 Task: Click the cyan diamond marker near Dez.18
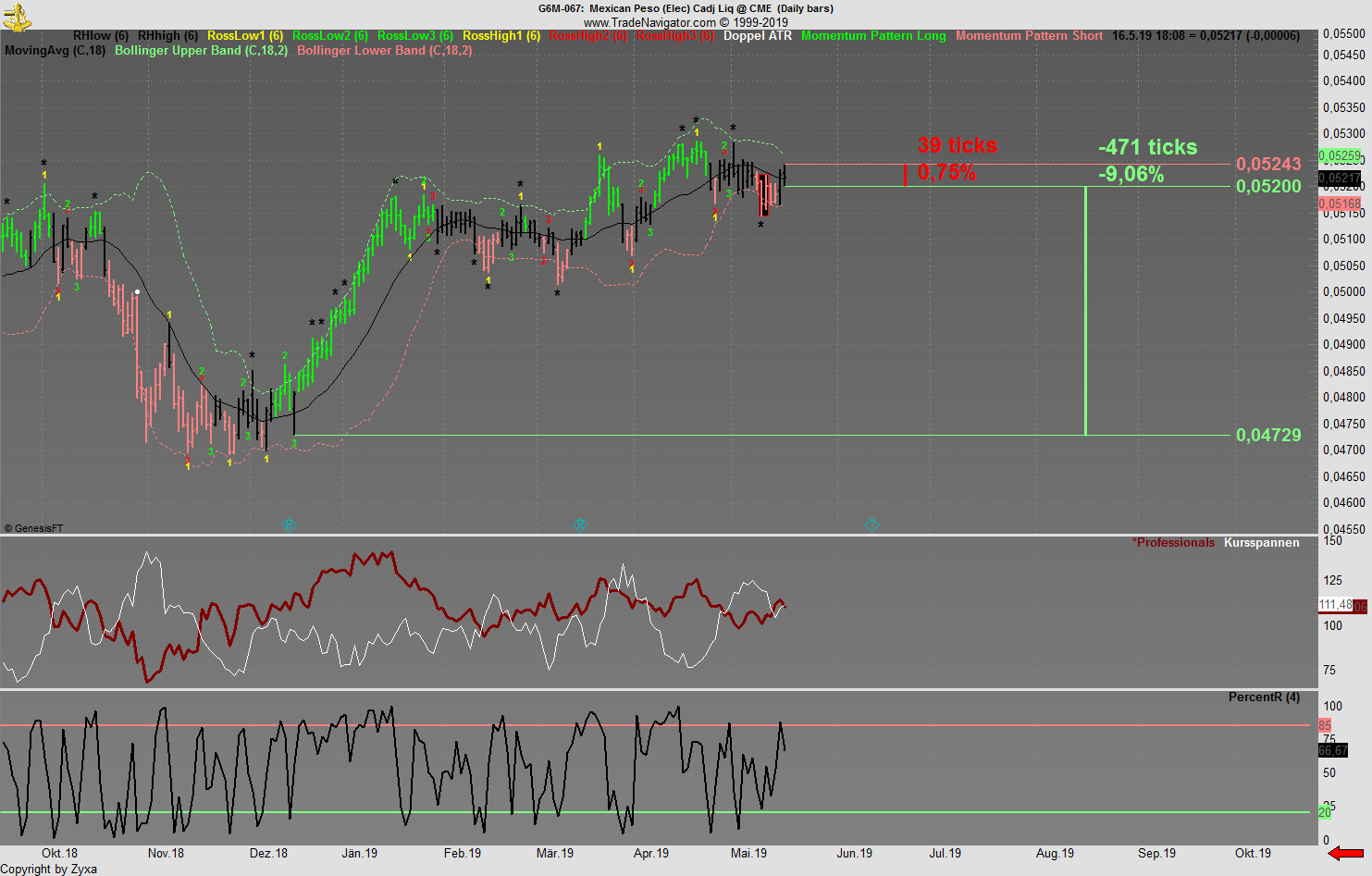tap(290, 524)
